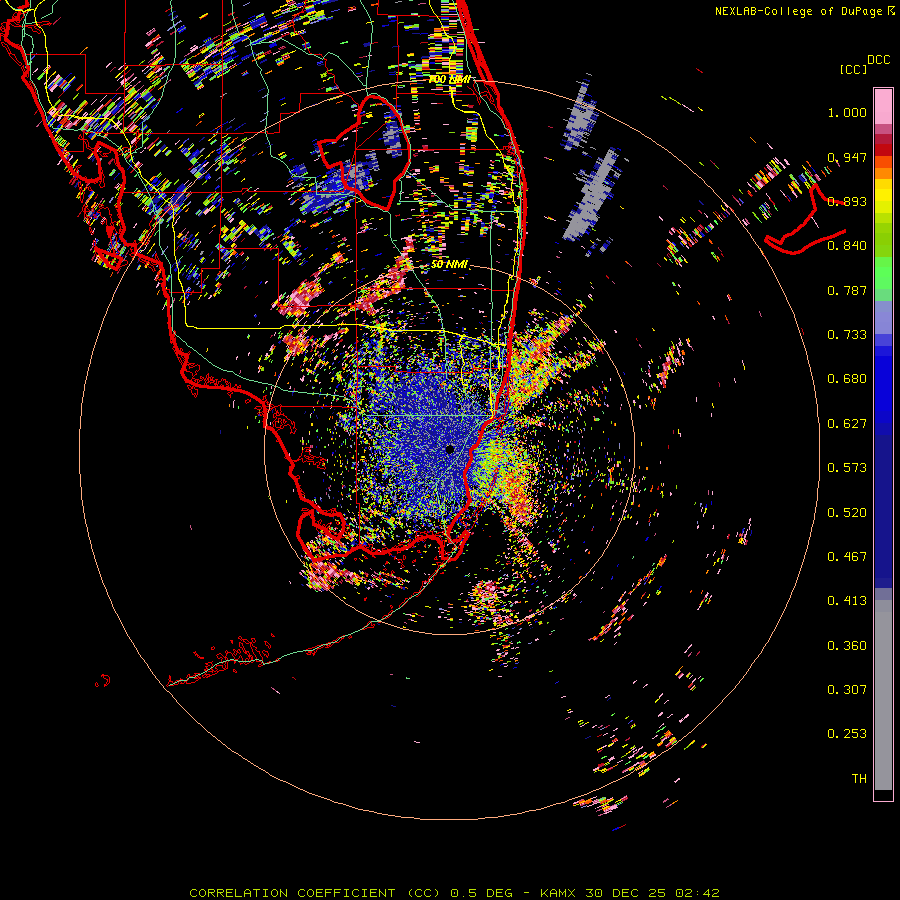The height and width of the screenshot is (900, 900).
Task: Click the 0.573 color scale value
Action: (x=847, y=468)
